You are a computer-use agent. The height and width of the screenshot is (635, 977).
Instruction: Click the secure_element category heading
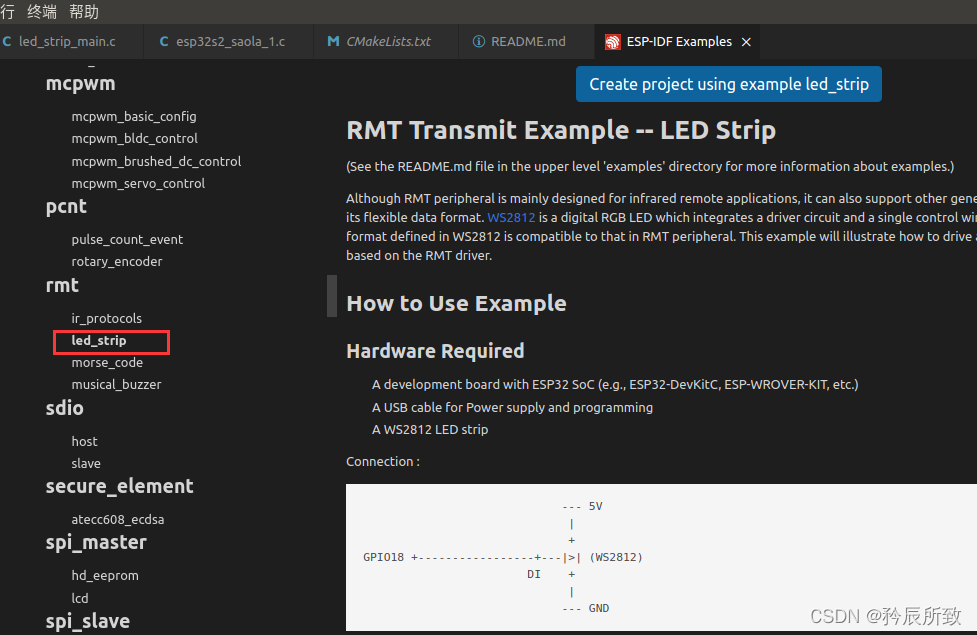coord(120,487)
